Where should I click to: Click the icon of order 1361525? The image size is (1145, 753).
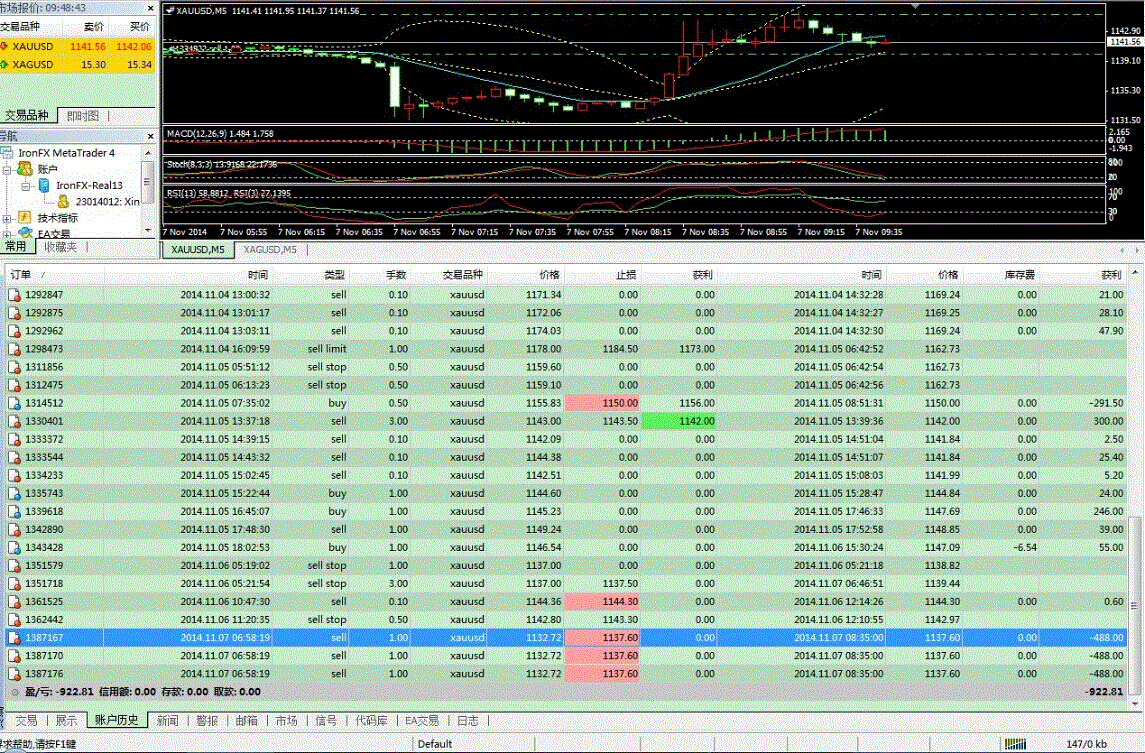coord(14,602)
